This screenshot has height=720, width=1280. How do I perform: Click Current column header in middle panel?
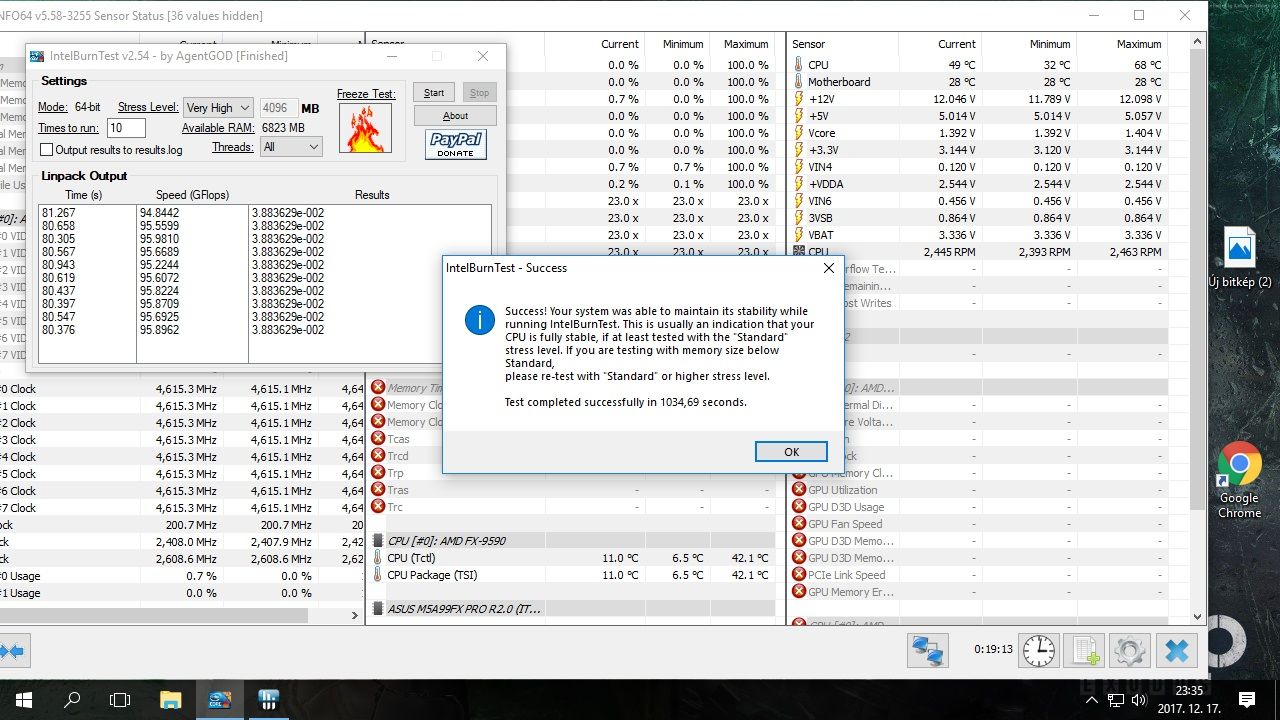coord(620,44)
